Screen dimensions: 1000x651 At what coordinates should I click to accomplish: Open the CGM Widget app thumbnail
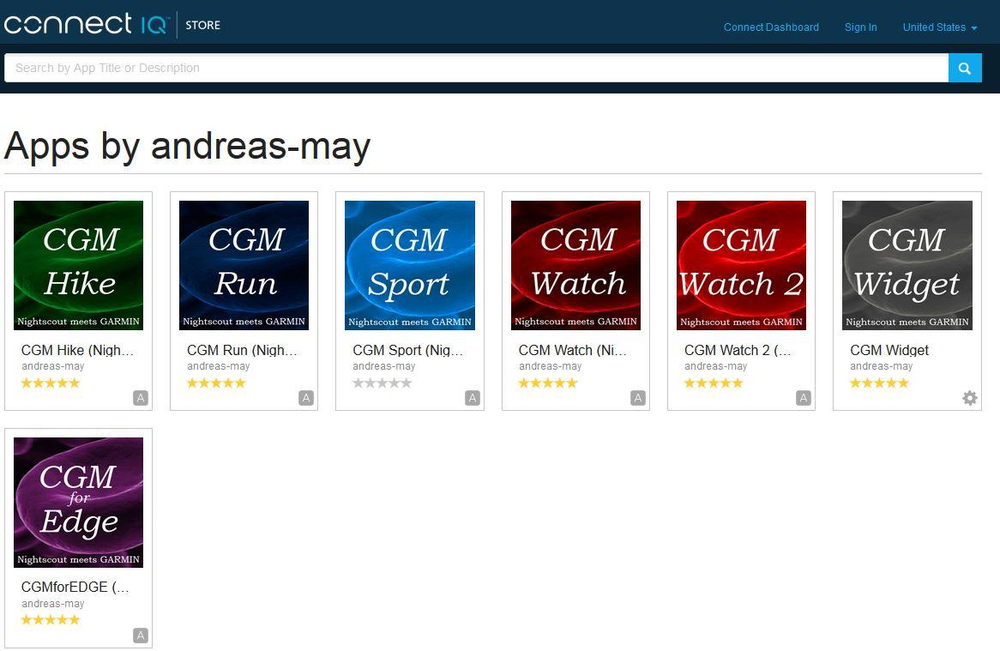pyautogui.click(x=907, y=265)
